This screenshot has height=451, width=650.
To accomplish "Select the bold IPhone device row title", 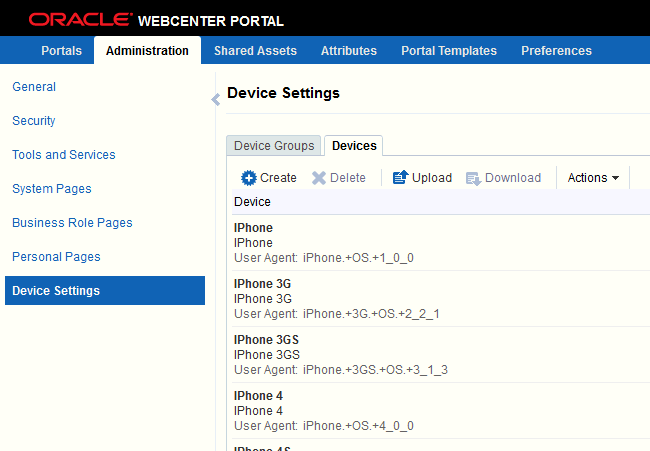I will (253, 228).
